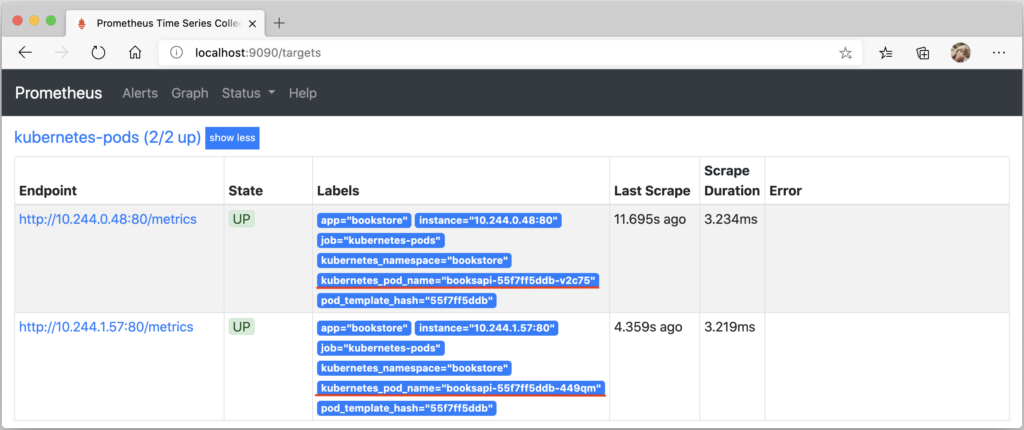Click the 11.695s ago last scrape value
This screenshot has height=430, width=1024.
[650, 220]
